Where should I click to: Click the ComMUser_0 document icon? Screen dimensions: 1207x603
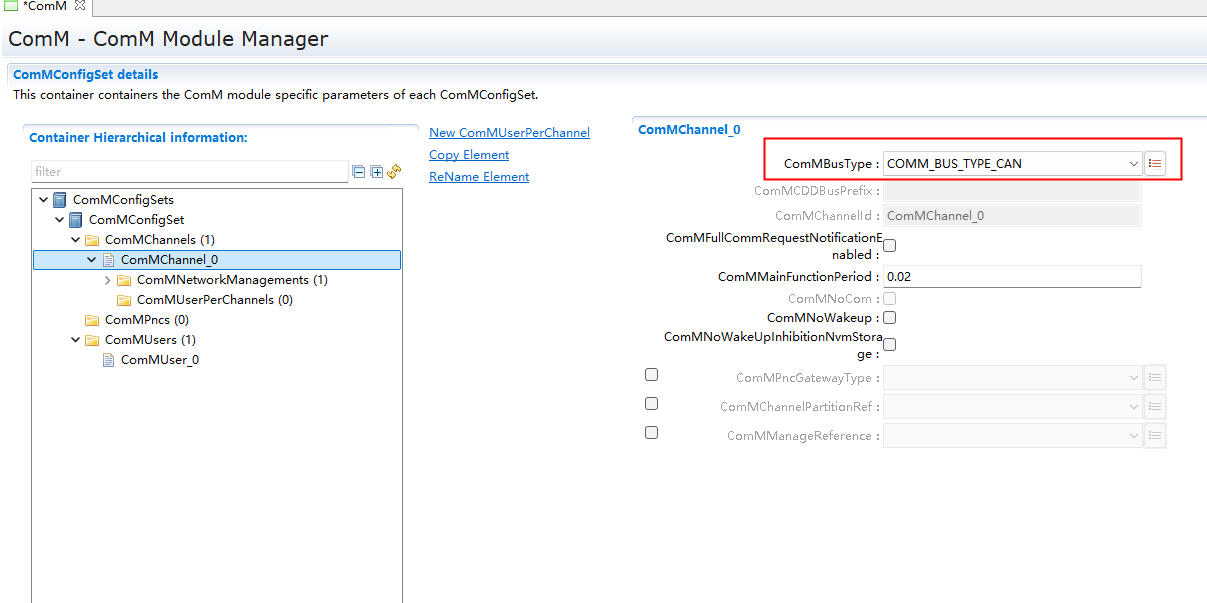click(108, 360)
